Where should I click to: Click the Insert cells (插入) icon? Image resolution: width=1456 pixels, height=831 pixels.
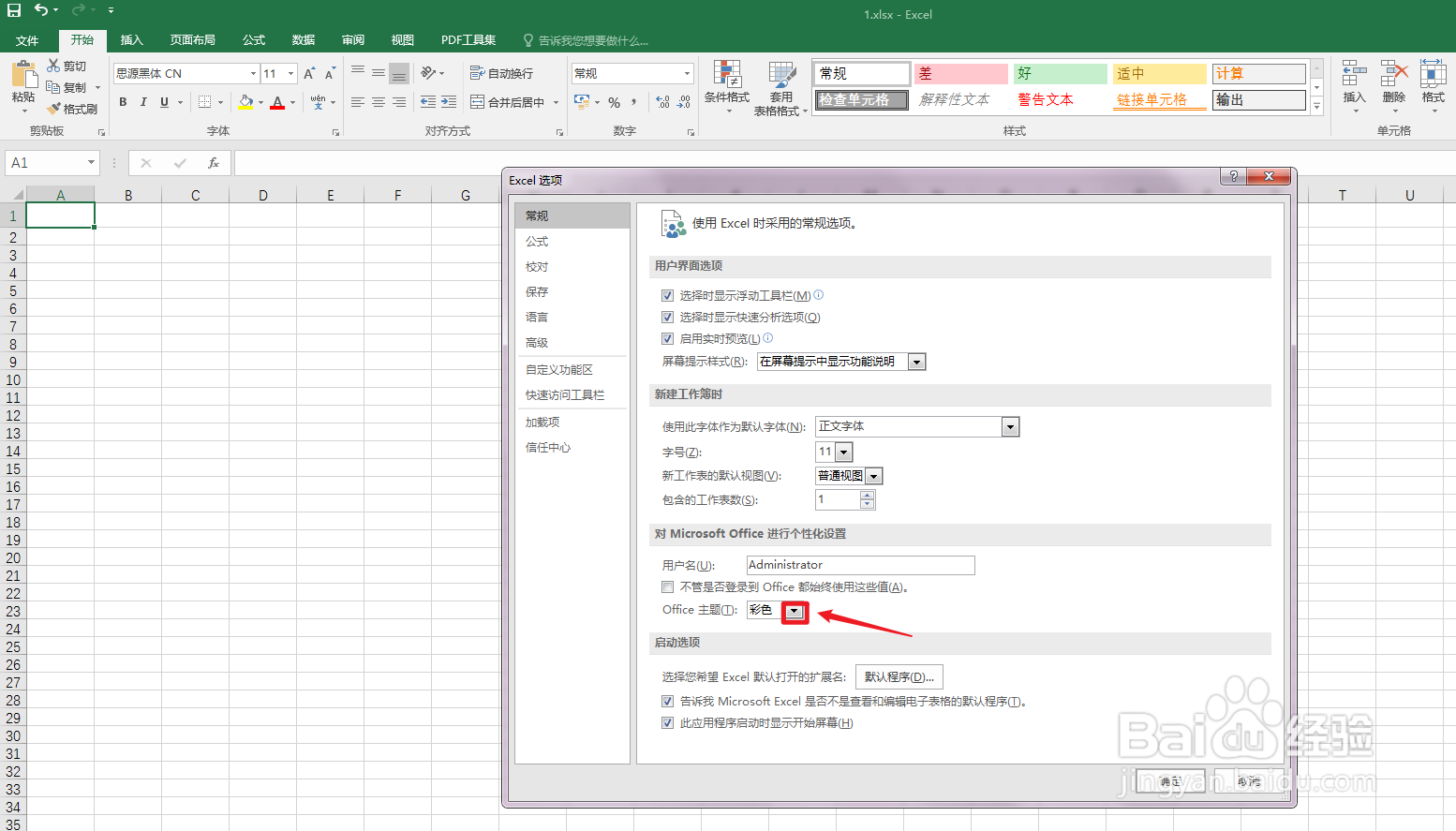point(1355,73)
